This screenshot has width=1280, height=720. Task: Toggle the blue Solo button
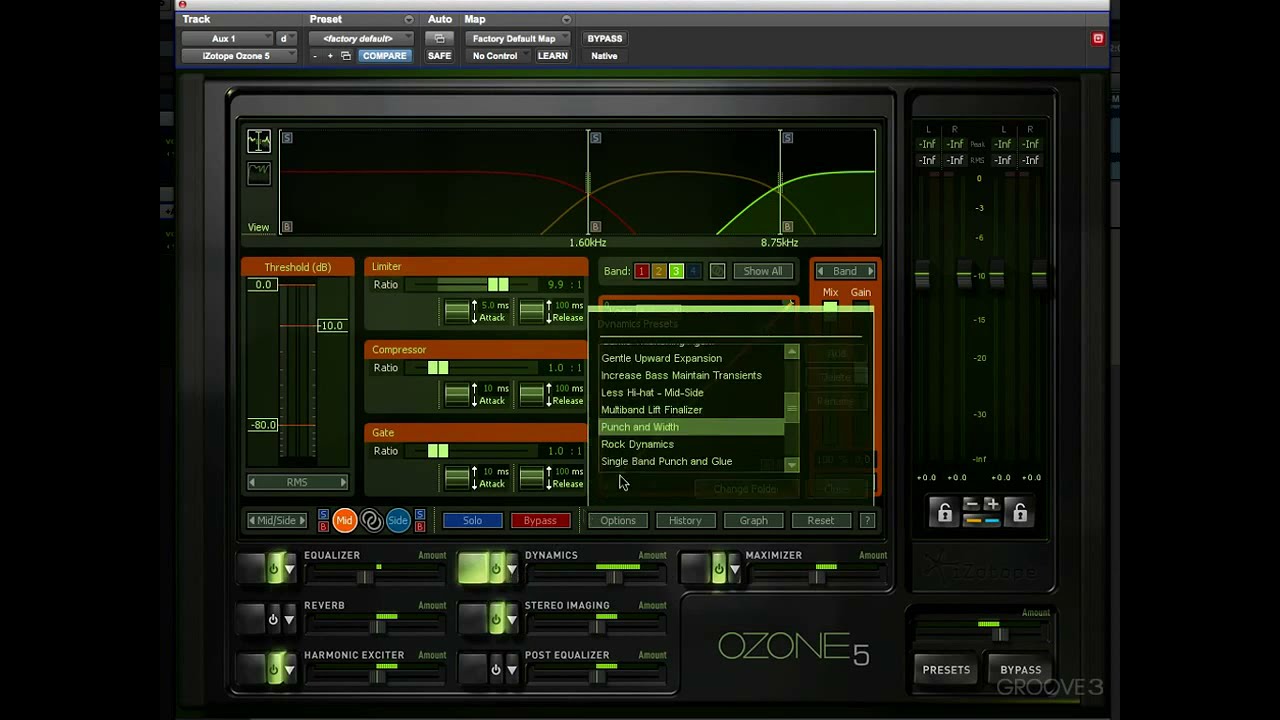point(472,520)
